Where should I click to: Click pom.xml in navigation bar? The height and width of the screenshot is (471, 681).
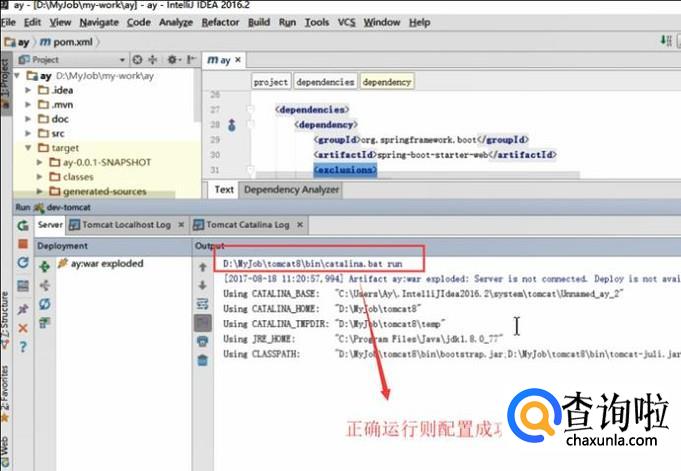pyautogui.click(x=67, y=42)
